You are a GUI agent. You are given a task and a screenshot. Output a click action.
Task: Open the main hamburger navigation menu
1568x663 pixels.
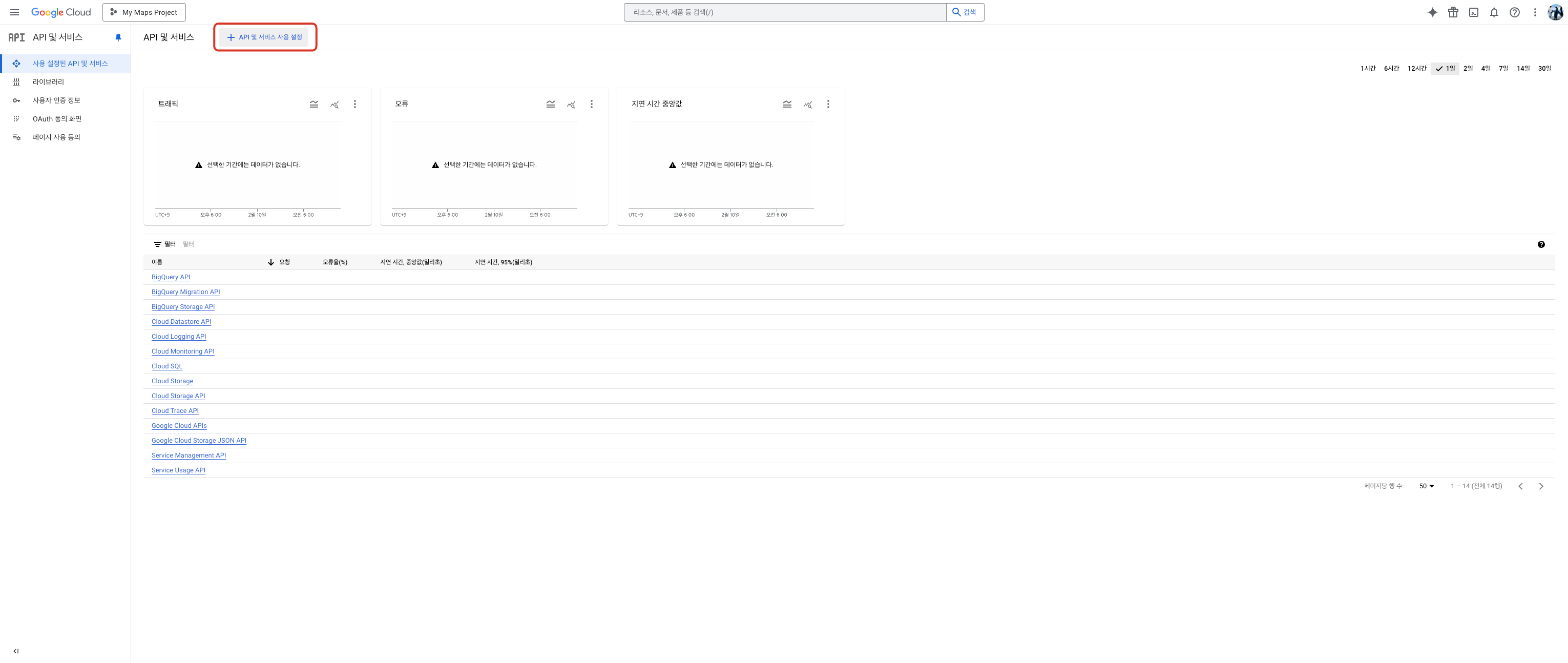coord(14,12)
